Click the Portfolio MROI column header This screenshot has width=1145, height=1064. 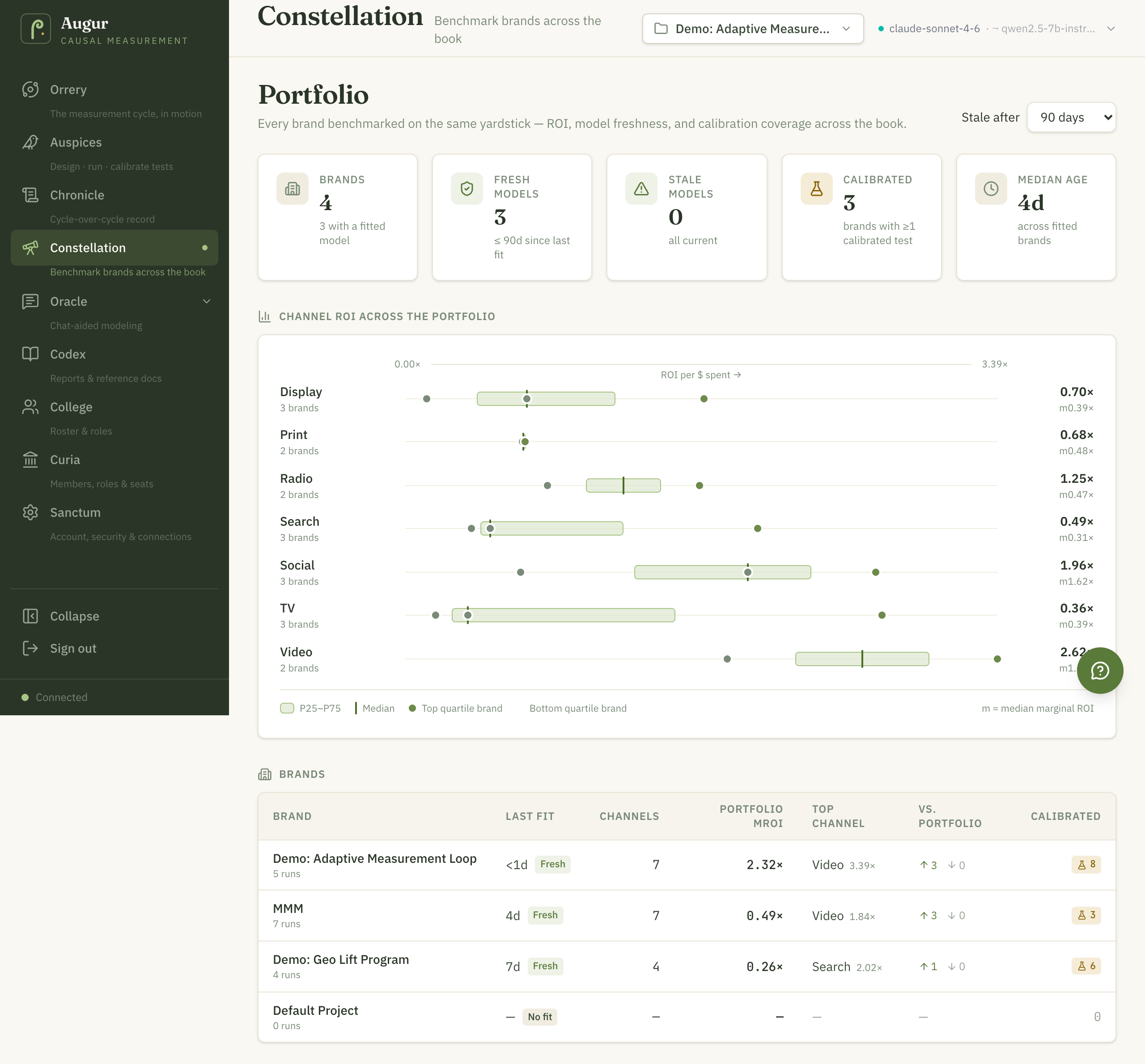(x=751, y=816)
